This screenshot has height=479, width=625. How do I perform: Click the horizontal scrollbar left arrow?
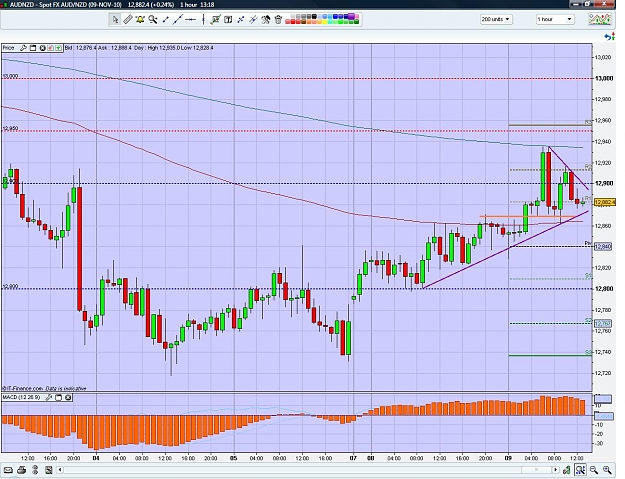(60, 470)
